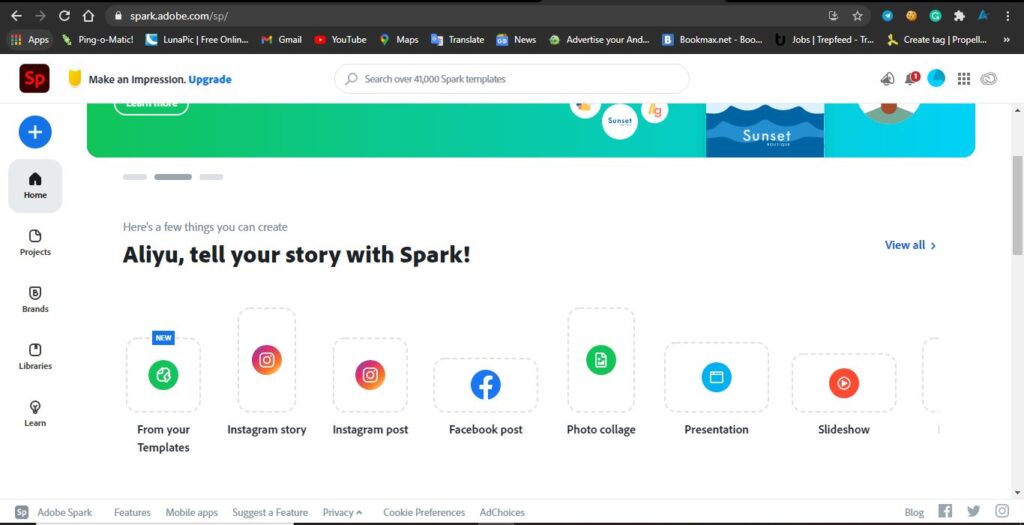
Task: Open the Gmail bookmark
Action: tap(281, 40)
